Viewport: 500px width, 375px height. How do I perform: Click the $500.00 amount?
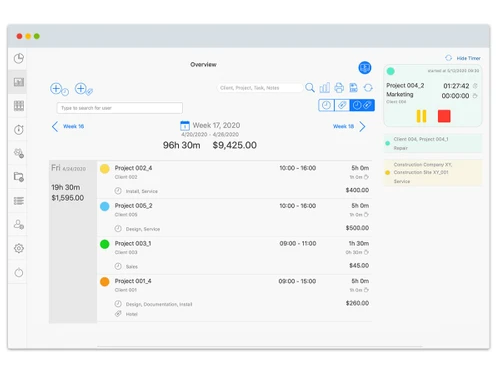(357, 228)
